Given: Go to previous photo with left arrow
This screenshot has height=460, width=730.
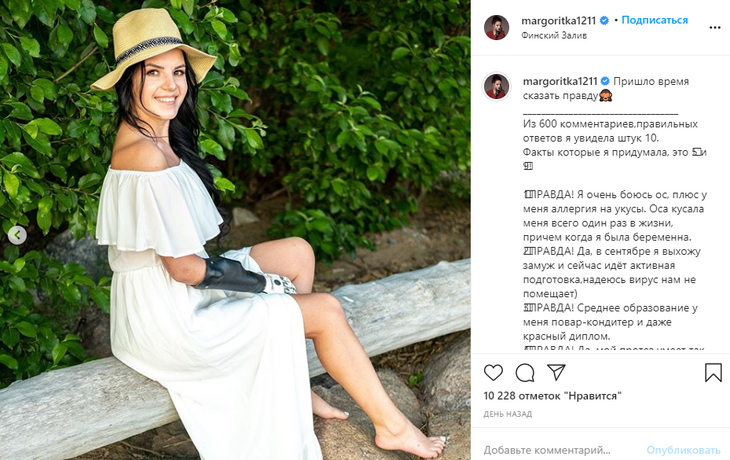Looking at the screenshot, I should coord(17,235).
